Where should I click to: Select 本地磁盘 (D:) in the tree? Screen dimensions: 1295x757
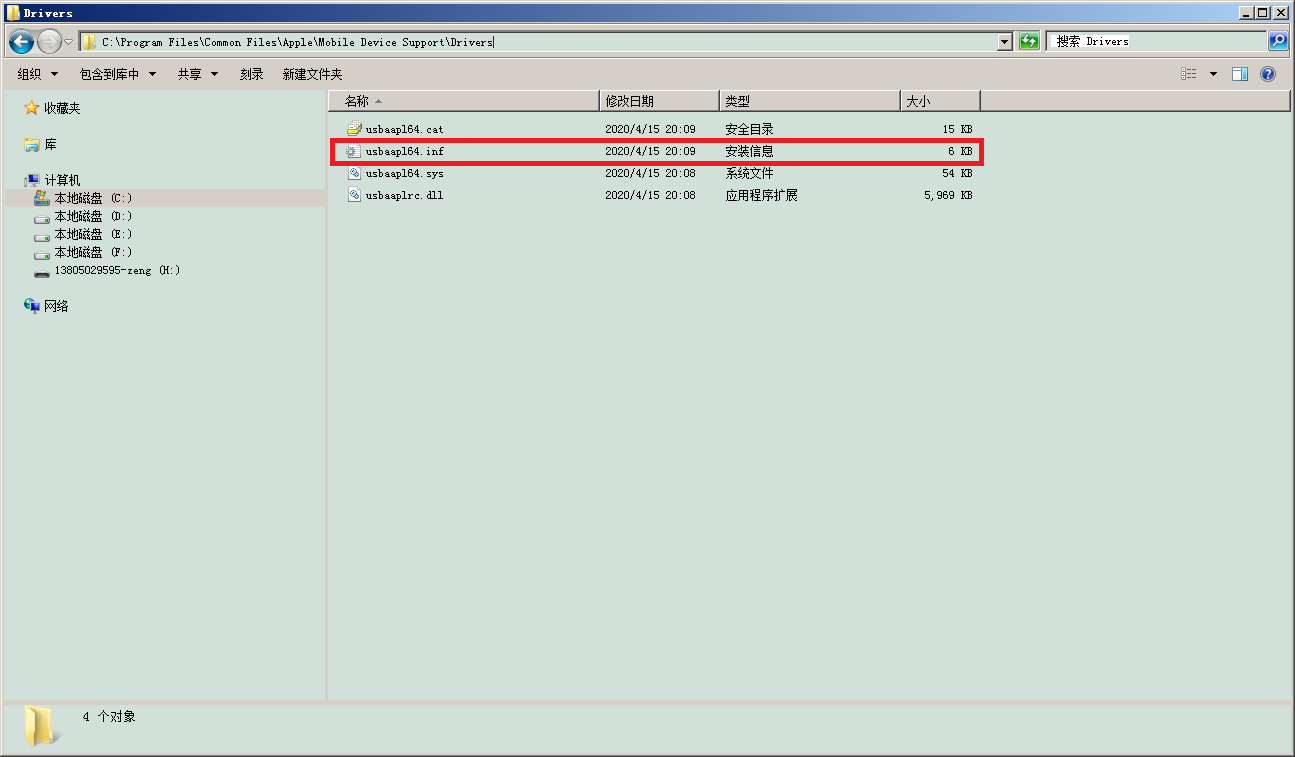point(93,217)
